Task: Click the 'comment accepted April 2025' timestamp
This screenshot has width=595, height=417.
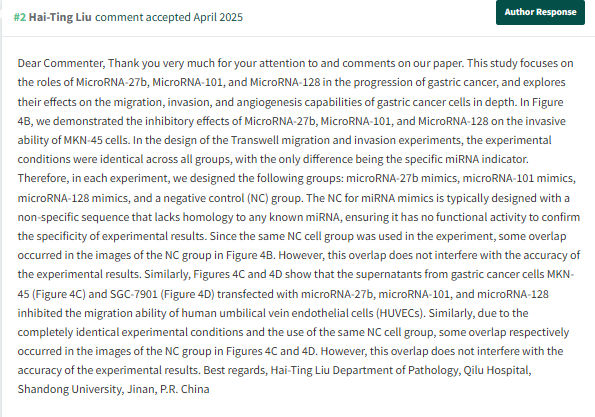Action: 169,17
